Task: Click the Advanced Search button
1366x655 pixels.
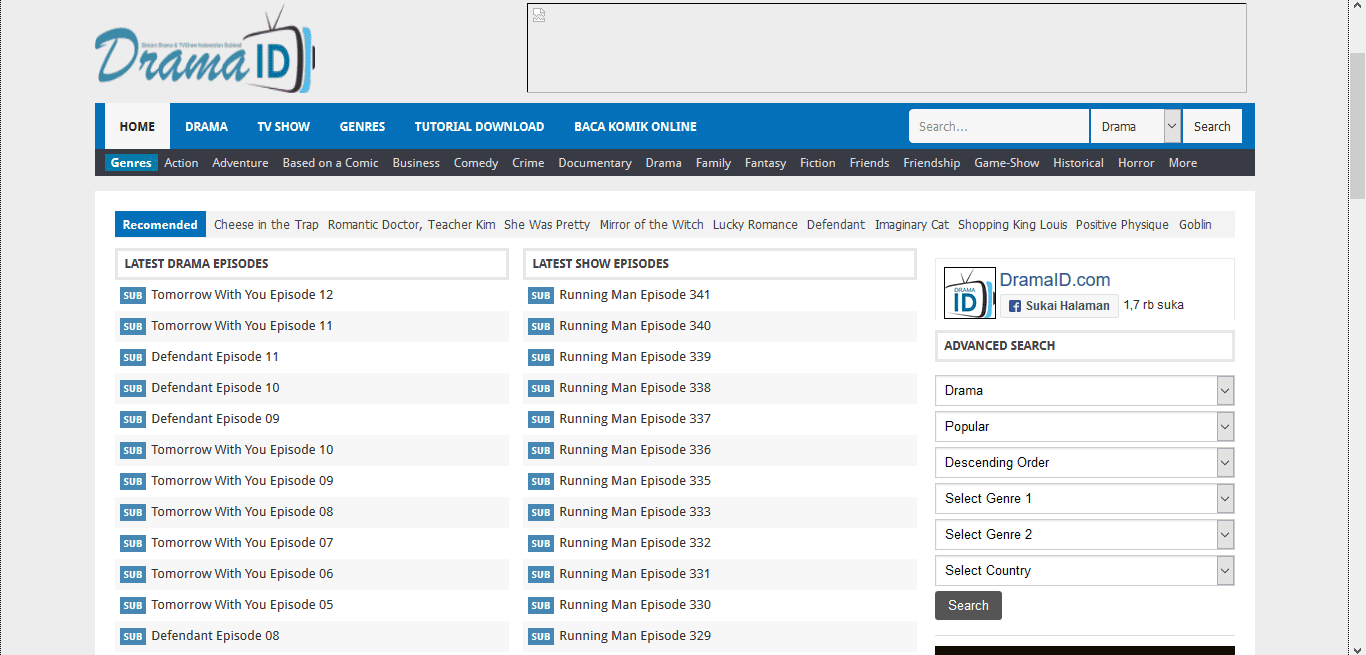Action: coord(968,606)
